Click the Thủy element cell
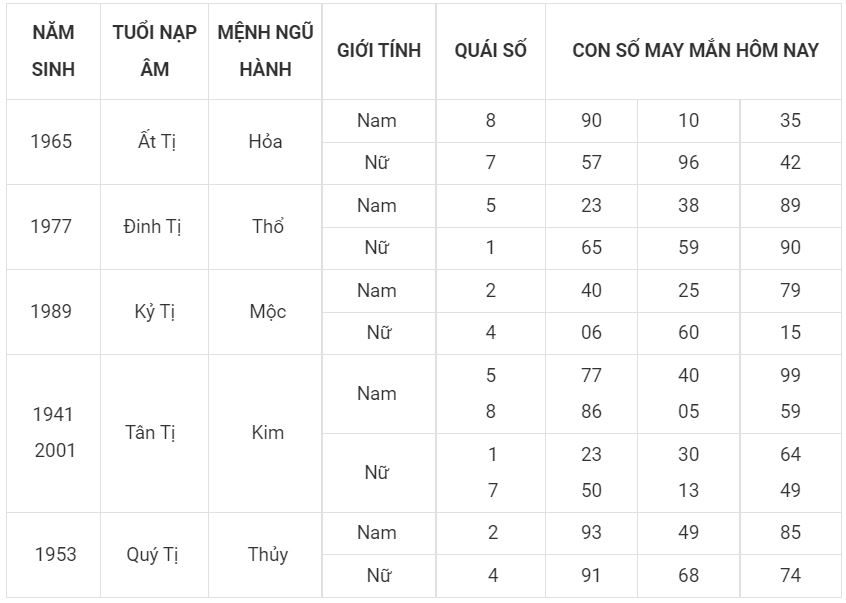The image size is (846, 603). pyautogui.click(x=265, y=554)
